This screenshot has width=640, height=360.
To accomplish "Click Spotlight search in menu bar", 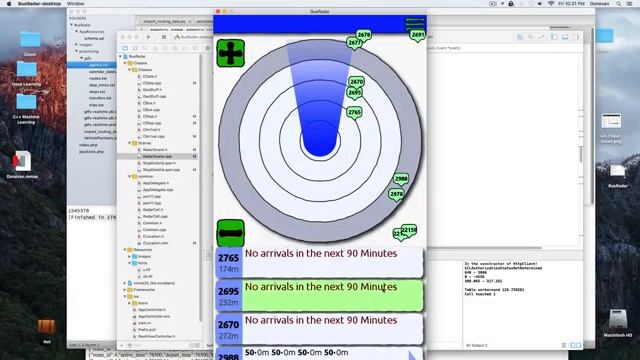I will pyautogui.click(x=619, y=4).
